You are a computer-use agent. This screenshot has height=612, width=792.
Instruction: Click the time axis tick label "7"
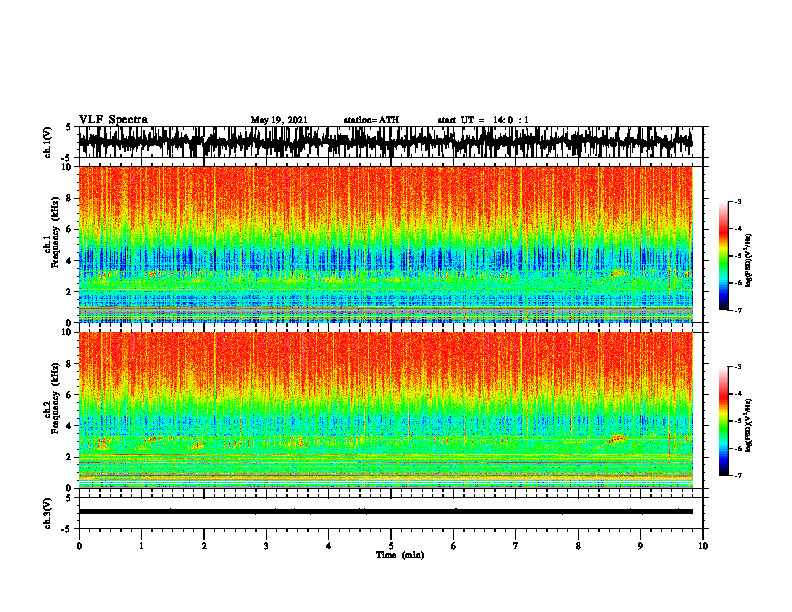click(516, 546)
